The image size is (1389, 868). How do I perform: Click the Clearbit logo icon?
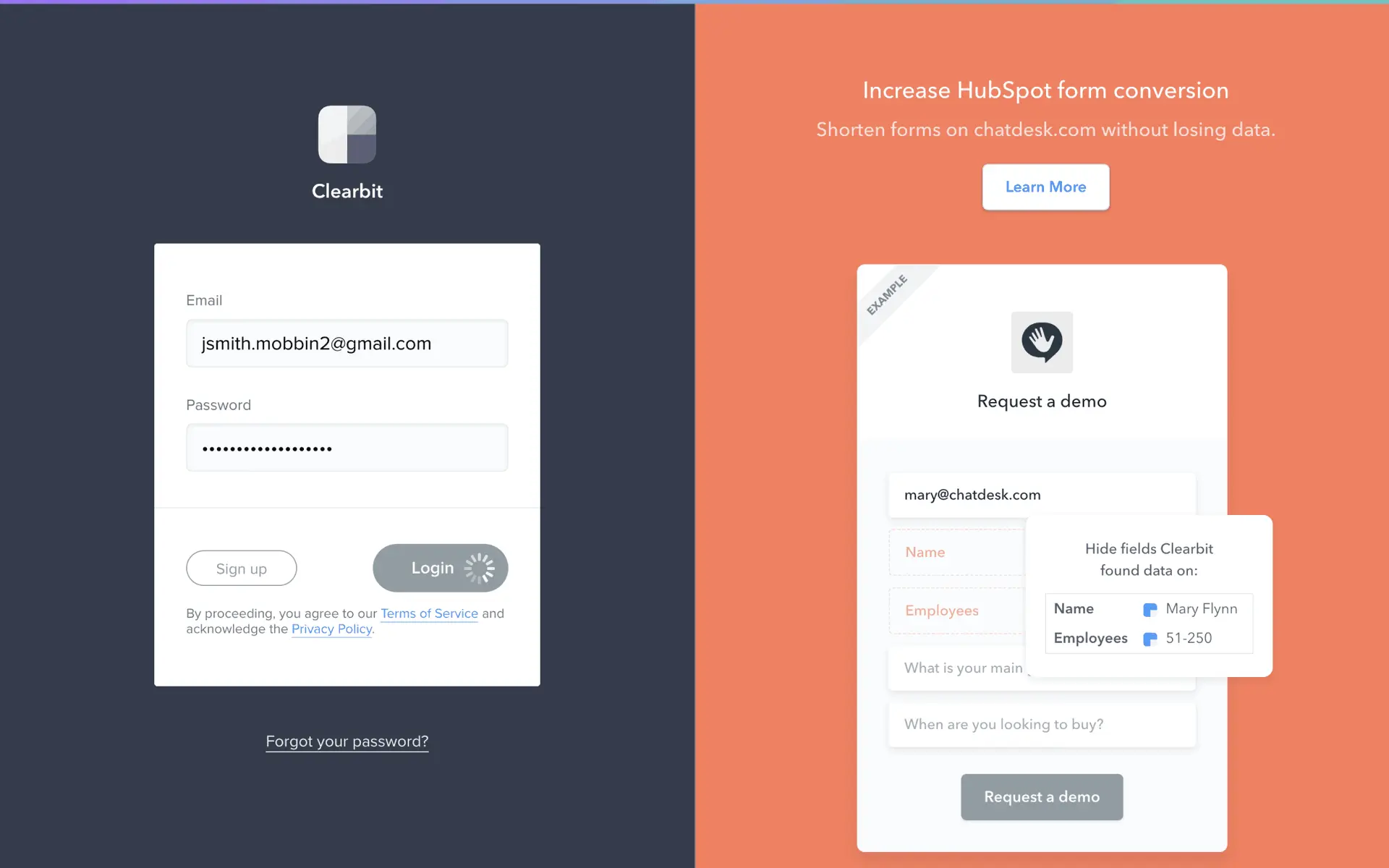347,135
